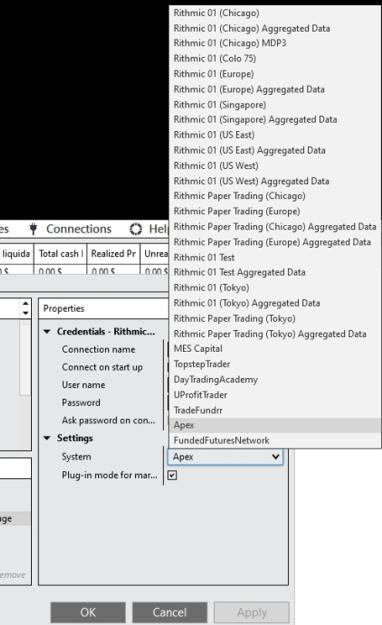Click the Password property row
This screenshot has width=382, height=625.
point(81,403)
